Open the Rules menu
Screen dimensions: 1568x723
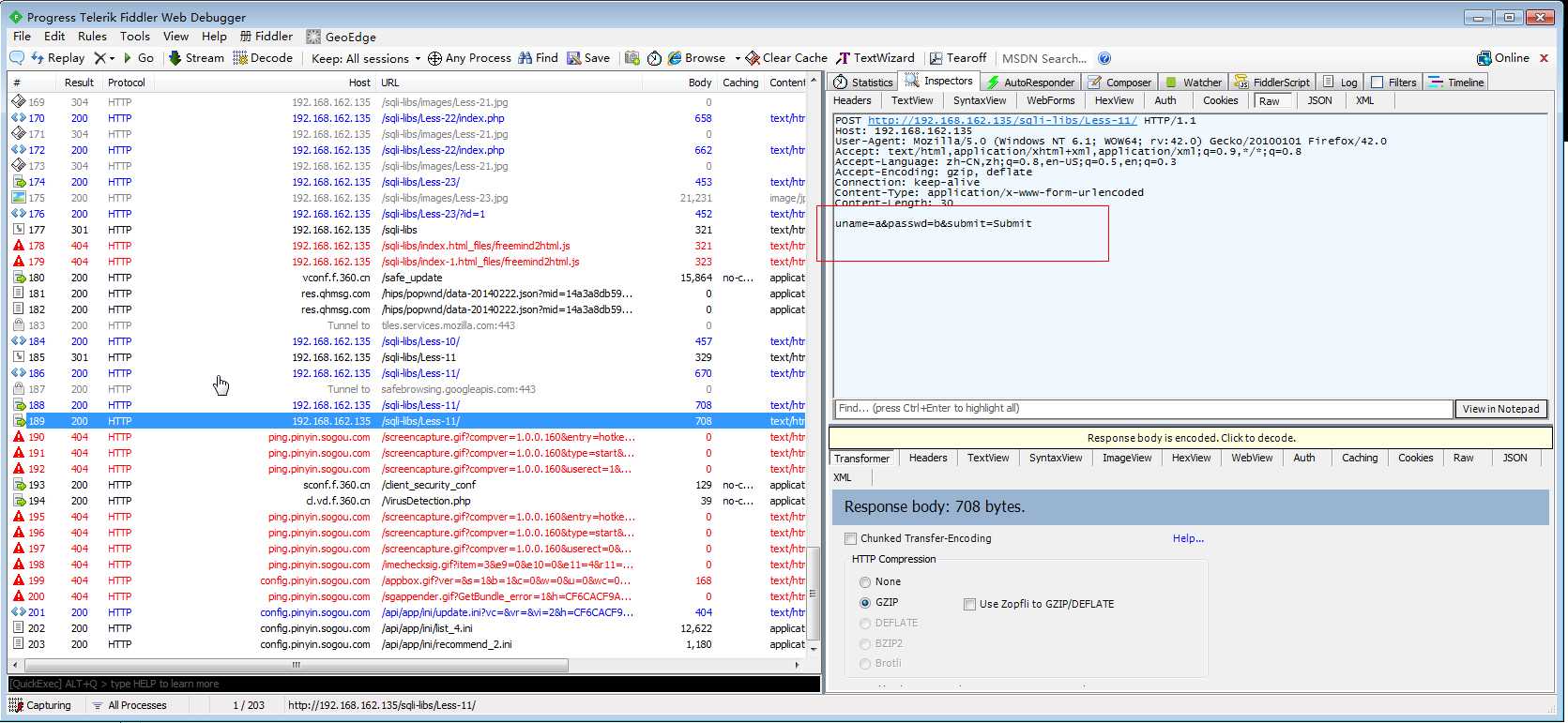(92, 37)
